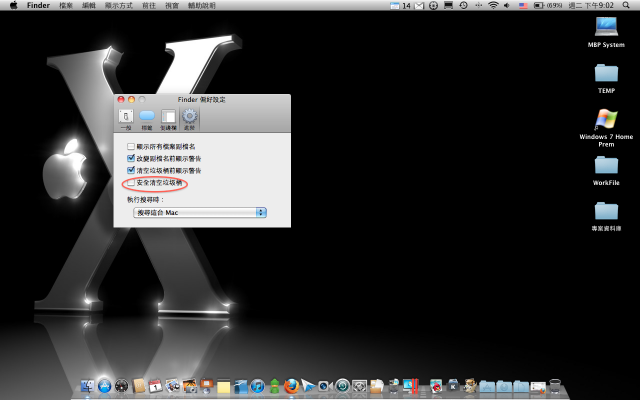The height and width of the screenshot is (400, 640).
Task: Launch Time Machine from the Dock
Action: [x=342, y=386]
